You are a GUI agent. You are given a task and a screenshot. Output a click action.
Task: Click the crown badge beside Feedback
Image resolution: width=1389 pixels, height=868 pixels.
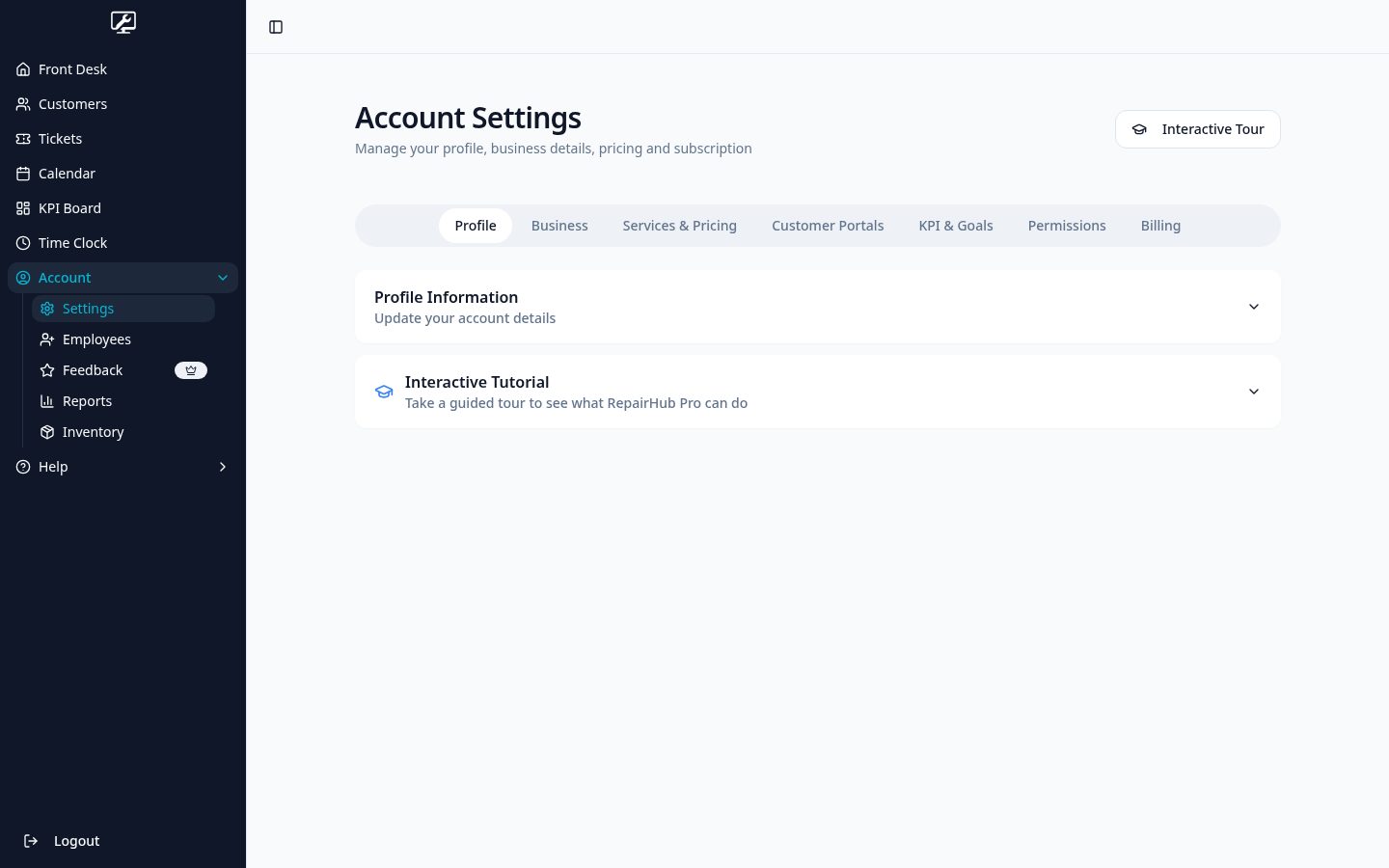click(x=191, y=370)
